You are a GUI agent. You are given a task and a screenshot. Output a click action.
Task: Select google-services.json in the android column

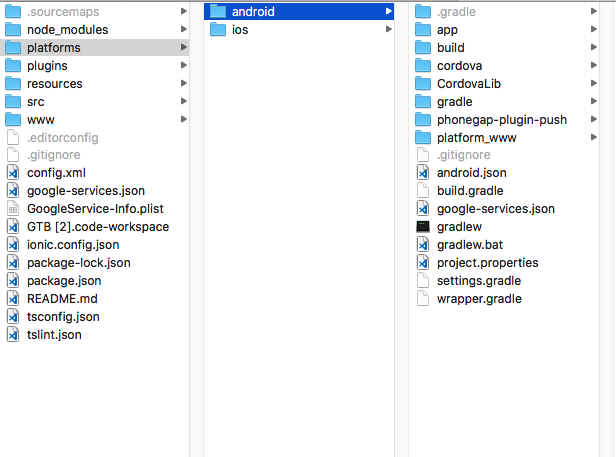tap(496, 209)
